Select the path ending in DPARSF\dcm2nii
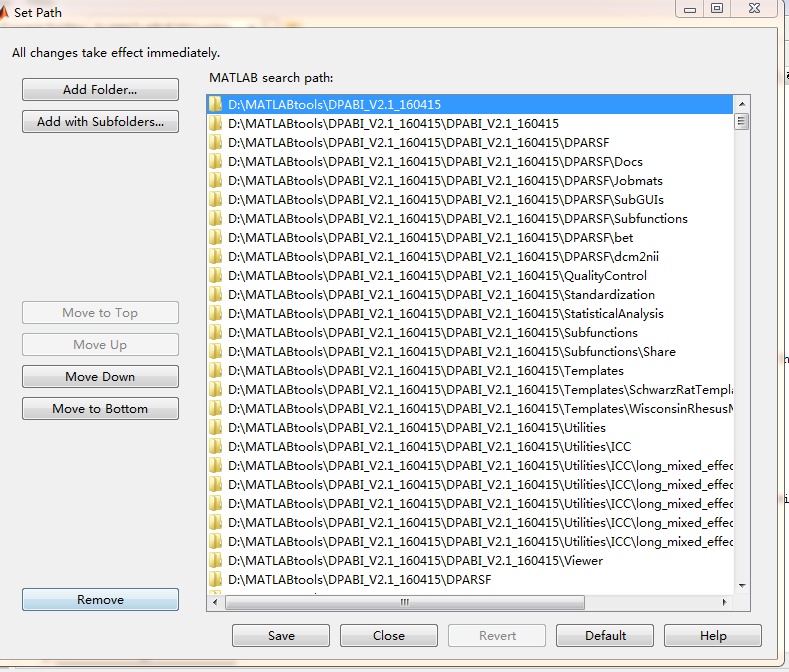 pos(470,257)
